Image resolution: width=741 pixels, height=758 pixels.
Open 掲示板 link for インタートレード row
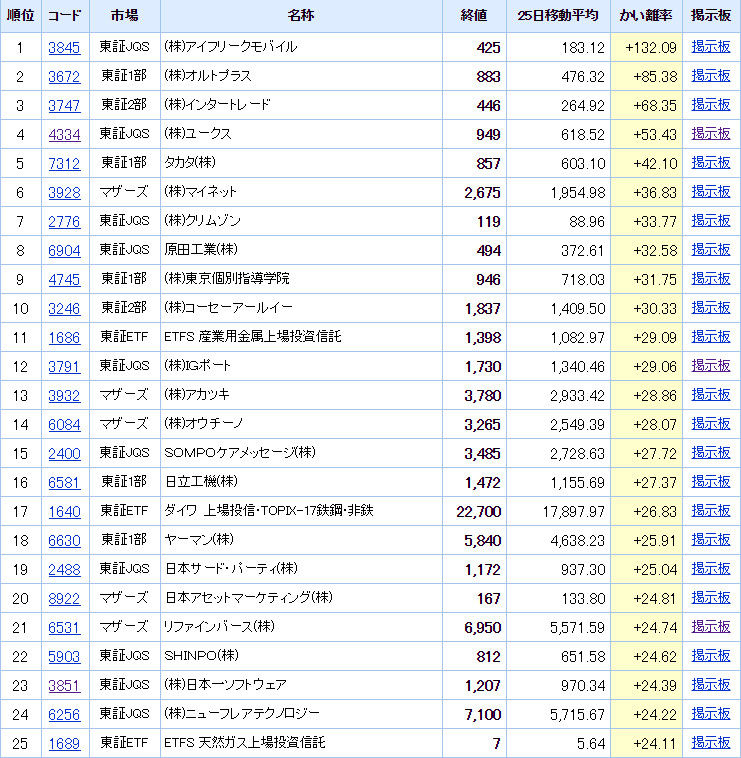pyautogui.click(x=711, y=105)
